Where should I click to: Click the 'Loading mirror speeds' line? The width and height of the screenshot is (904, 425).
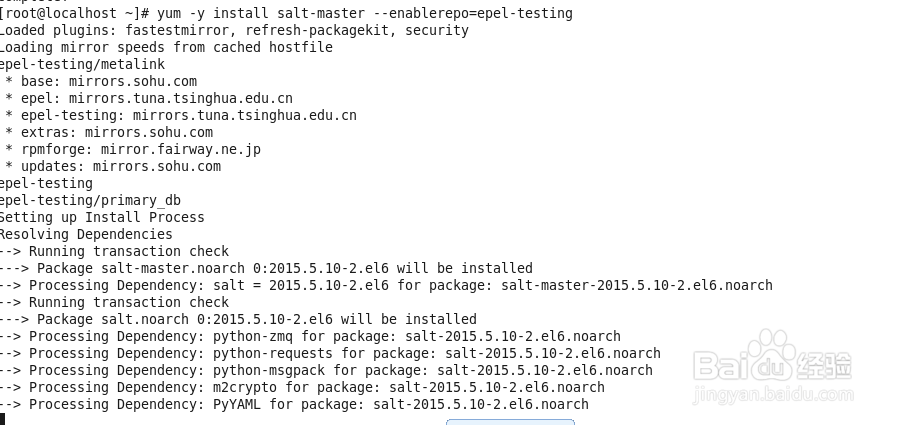tap(165, 47)
